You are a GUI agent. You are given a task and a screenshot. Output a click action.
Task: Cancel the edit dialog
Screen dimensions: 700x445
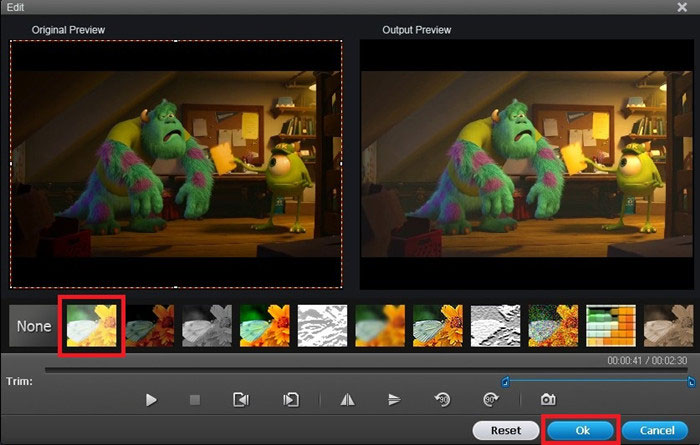(655, 430)
